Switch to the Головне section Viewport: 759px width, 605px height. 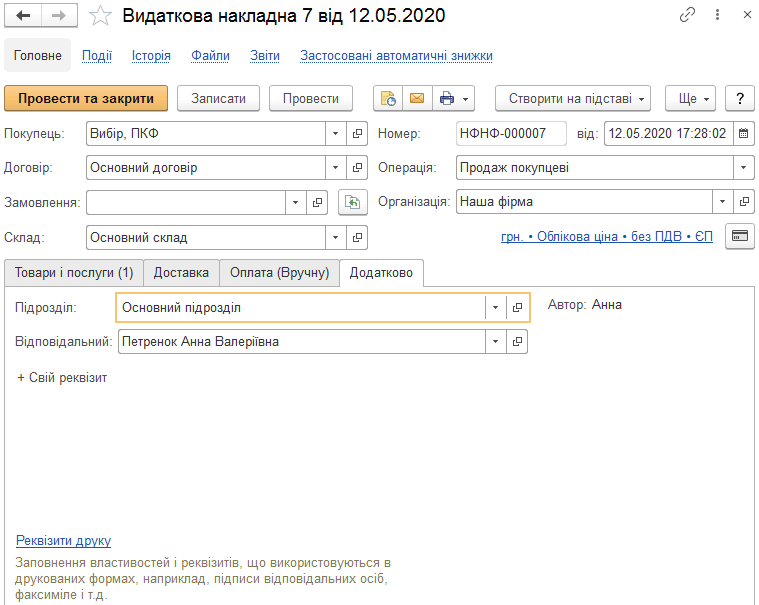point(38,56)
